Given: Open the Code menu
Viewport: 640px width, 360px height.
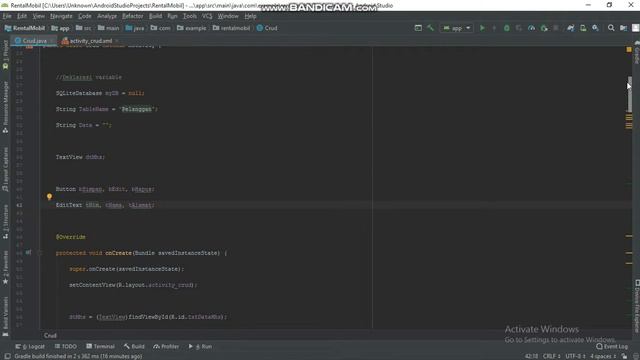Looking at the screenshot, I should click(x=85, y=16).
